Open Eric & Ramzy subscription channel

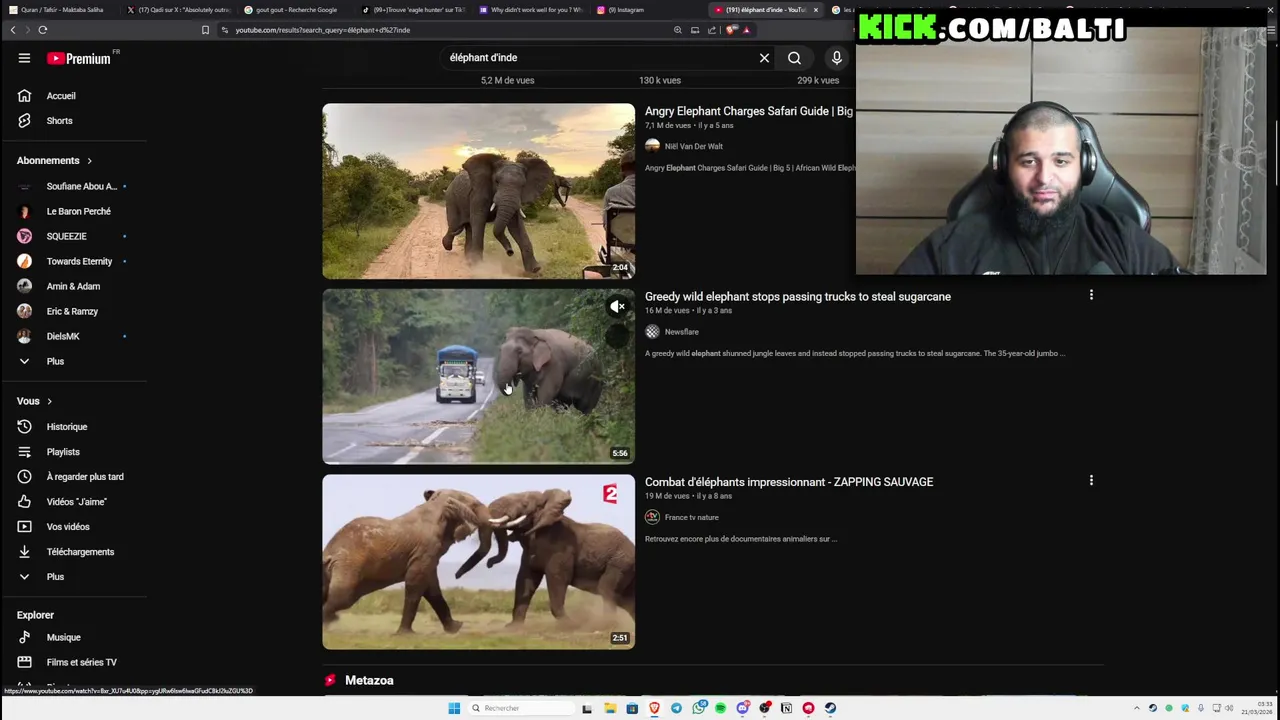tap(72, 311)
